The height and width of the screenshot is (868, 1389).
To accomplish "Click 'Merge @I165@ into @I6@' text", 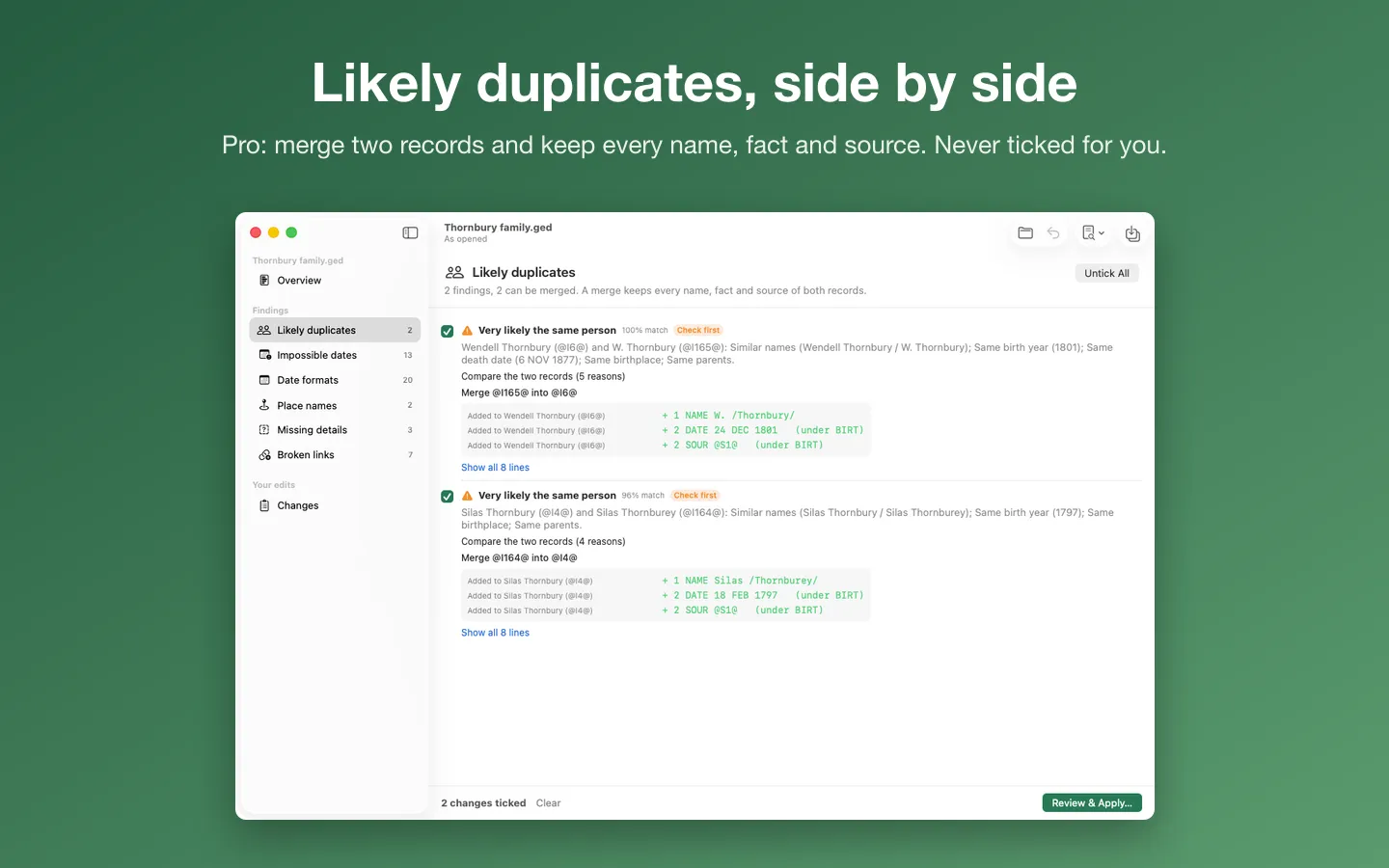I will click(519, 393).
